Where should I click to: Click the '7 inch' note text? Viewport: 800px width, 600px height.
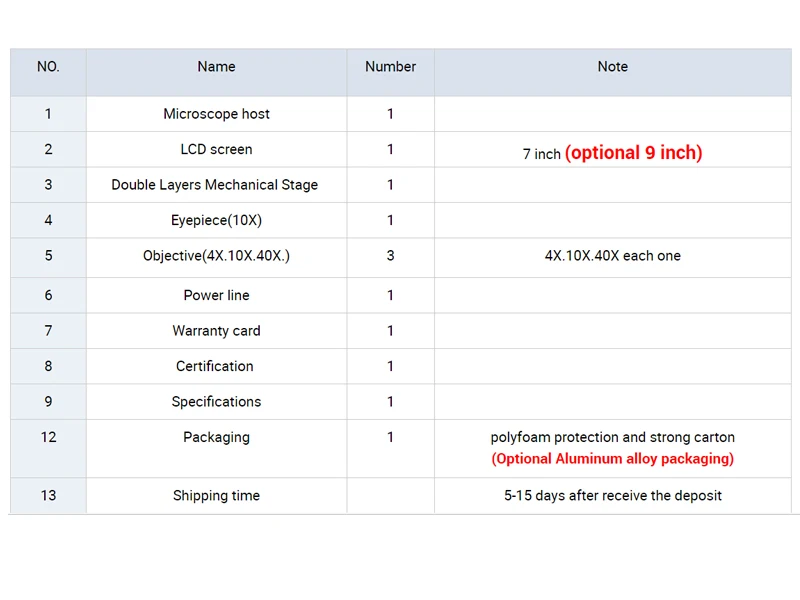click(541, 154)
